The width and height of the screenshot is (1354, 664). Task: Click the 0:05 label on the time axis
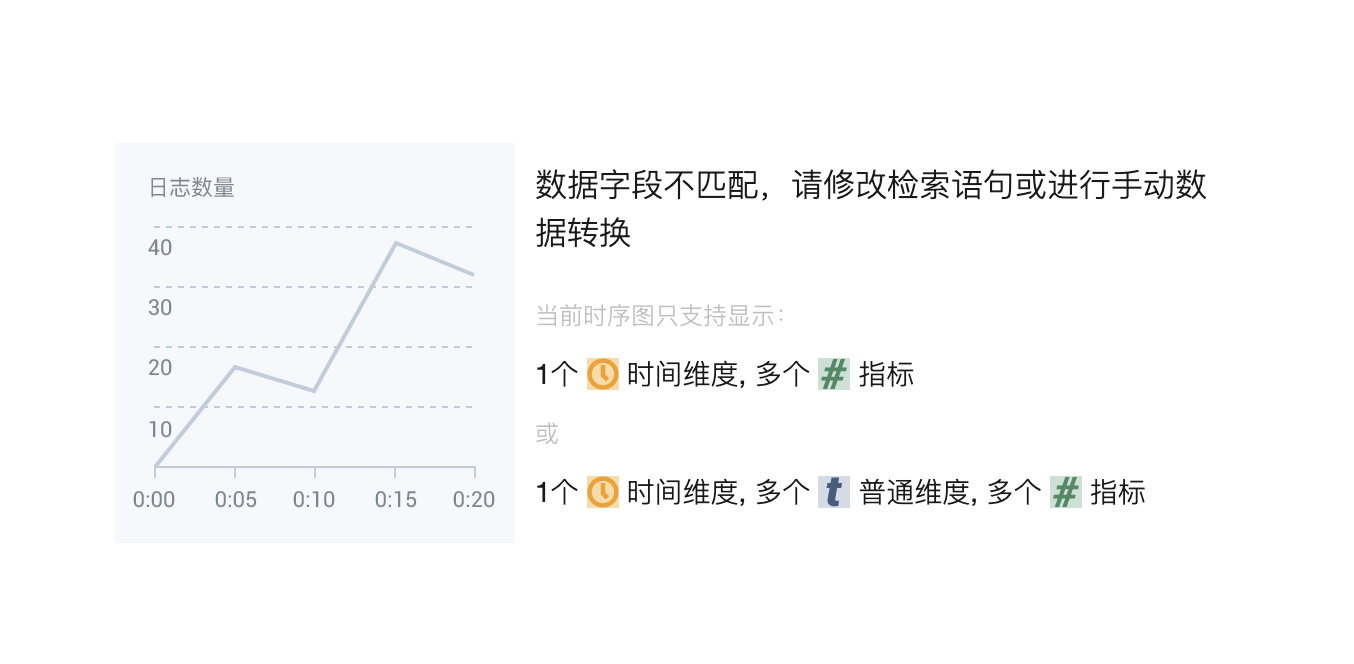point(235,499)
